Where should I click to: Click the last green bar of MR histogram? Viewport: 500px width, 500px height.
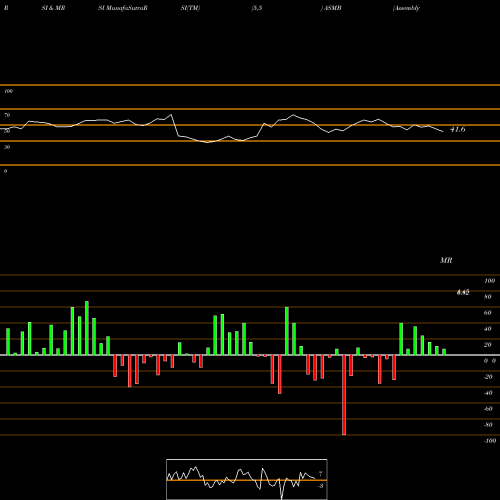444,352
